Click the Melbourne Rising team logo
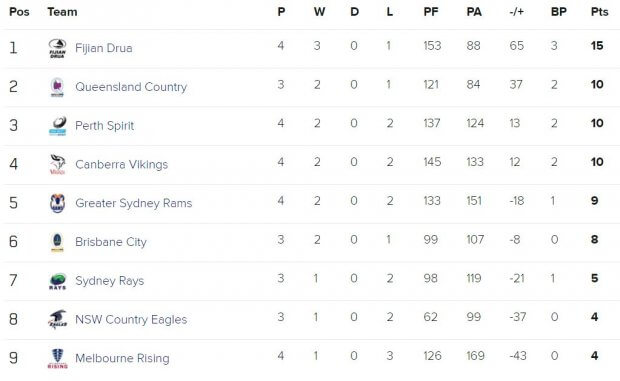Screen dimensions: 620x381 coord(58,358)
